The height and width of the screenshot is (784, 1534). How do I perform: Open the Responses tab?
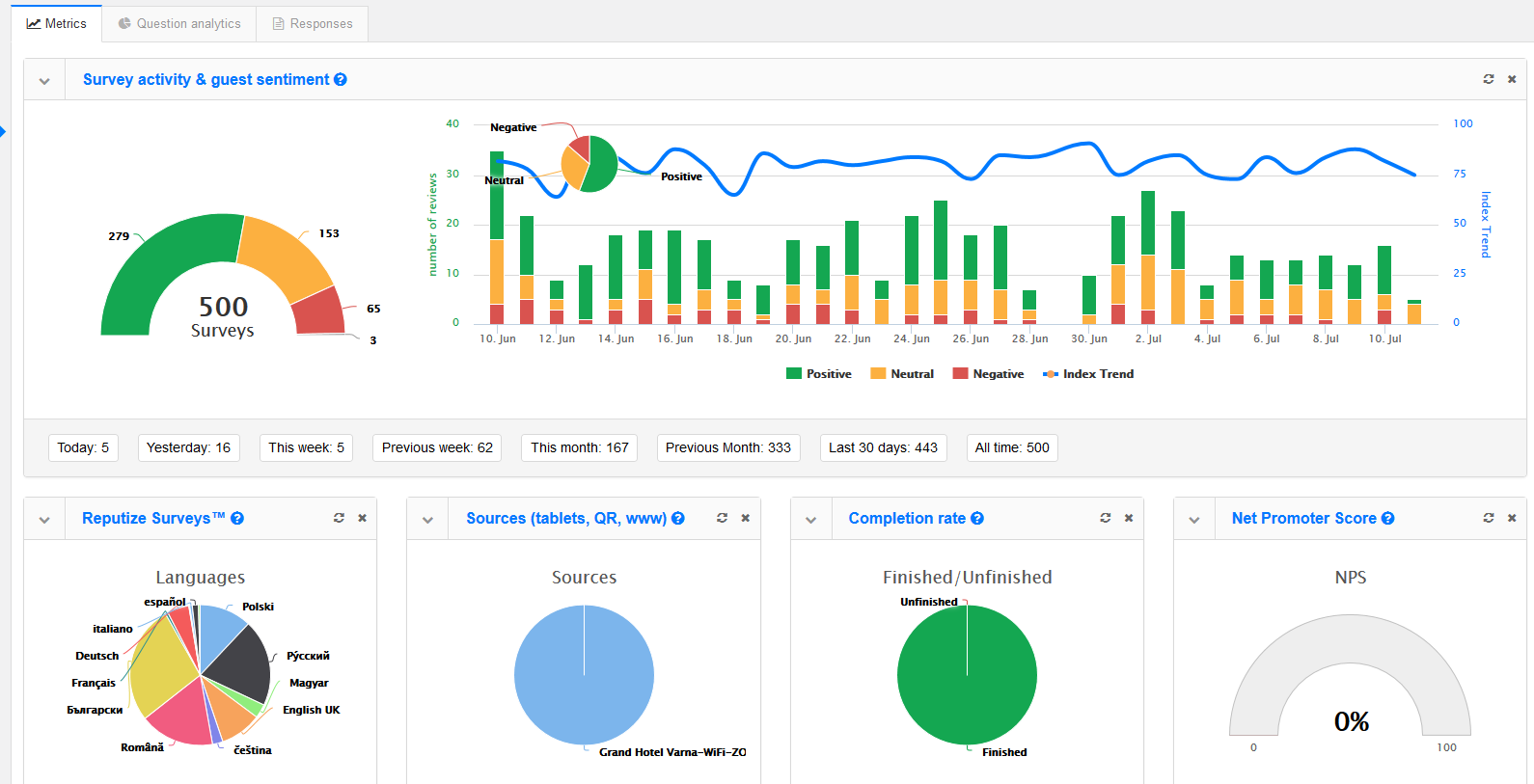pyautogui.click(x=313, y=23)
